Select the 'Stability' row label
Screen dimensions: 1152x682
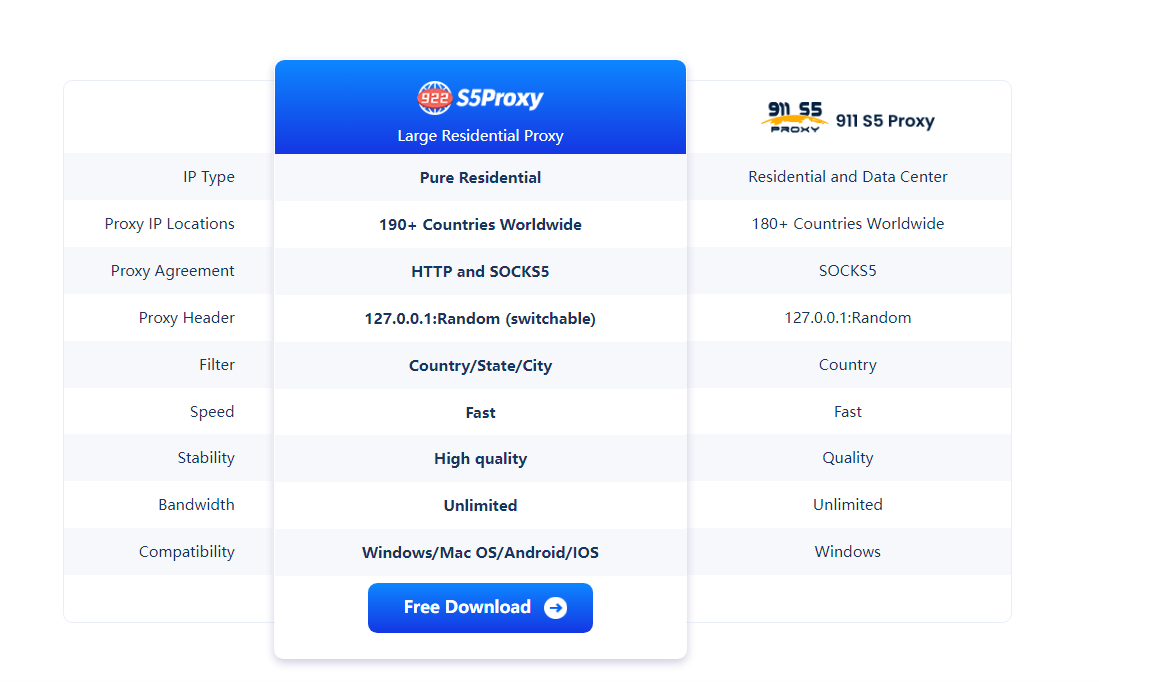[206, 458]
